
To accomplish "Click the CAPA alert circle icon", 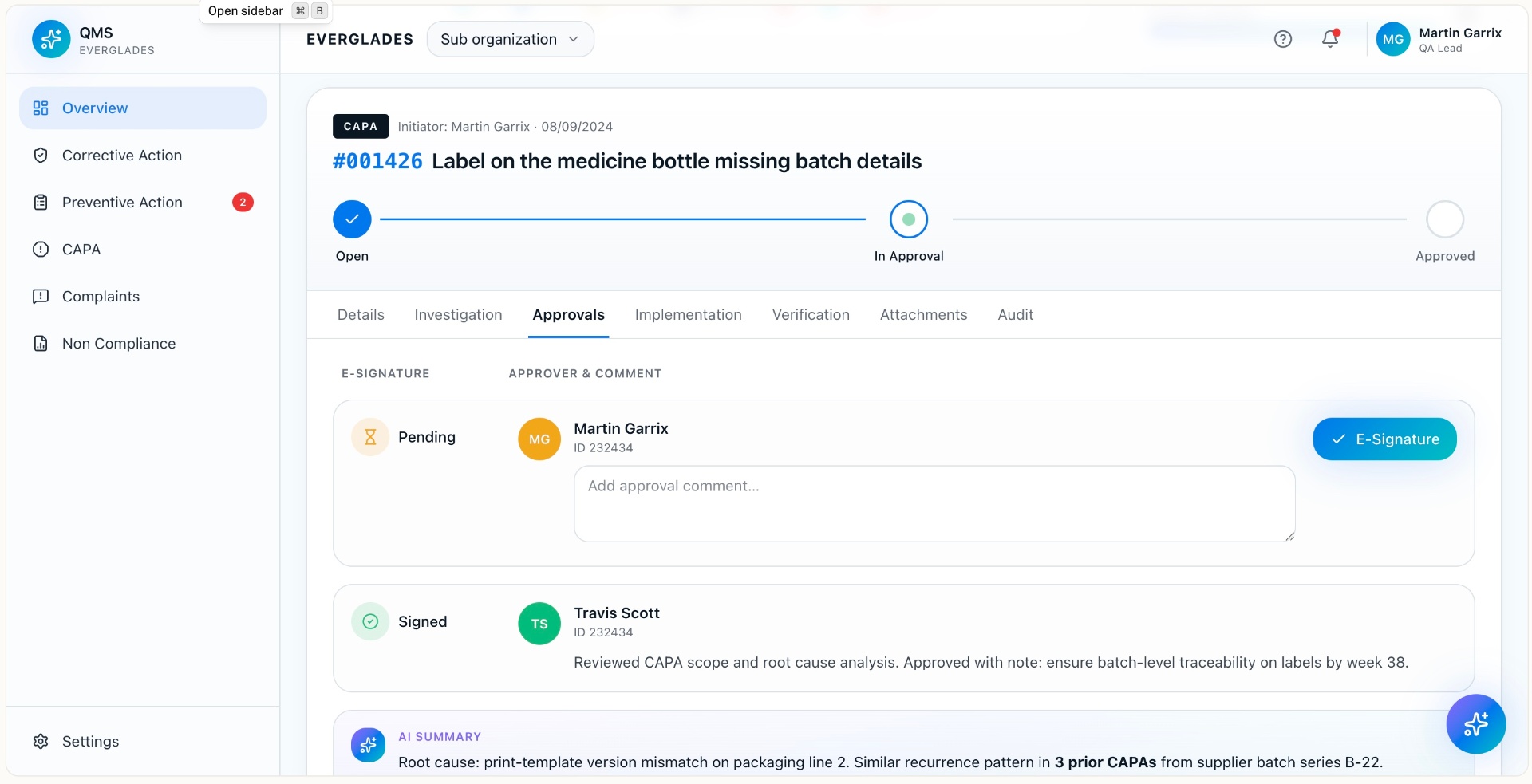I will point(41,250).
